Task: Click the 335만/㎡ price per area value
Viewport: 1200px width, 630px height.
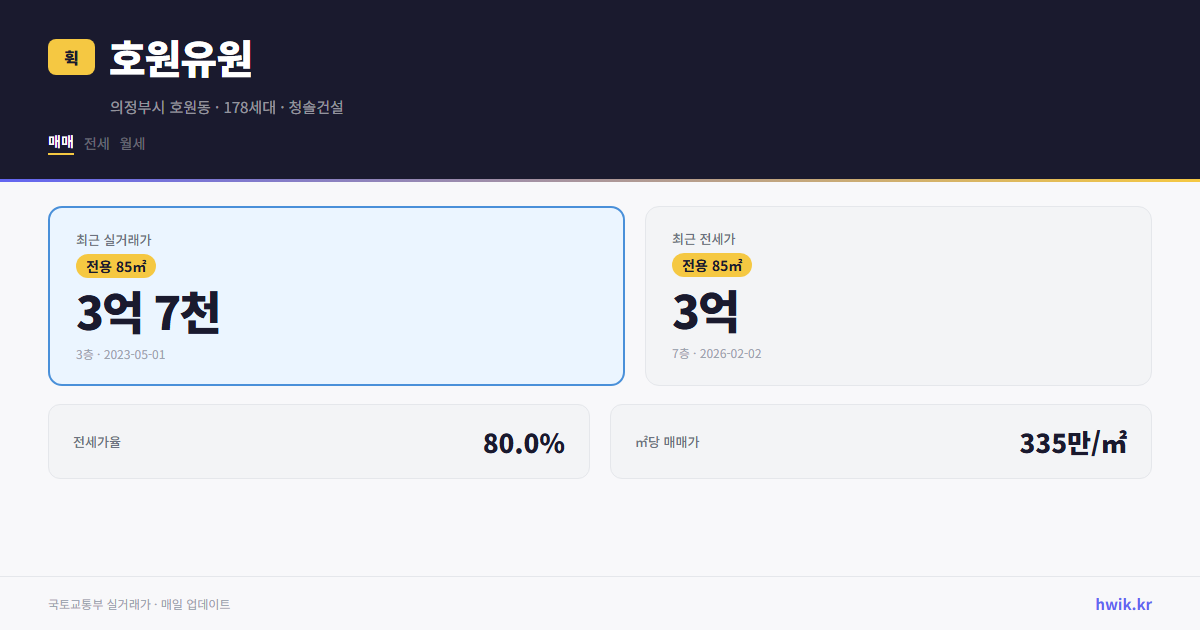Action: pyautogui.click(x=1072, y=441)
